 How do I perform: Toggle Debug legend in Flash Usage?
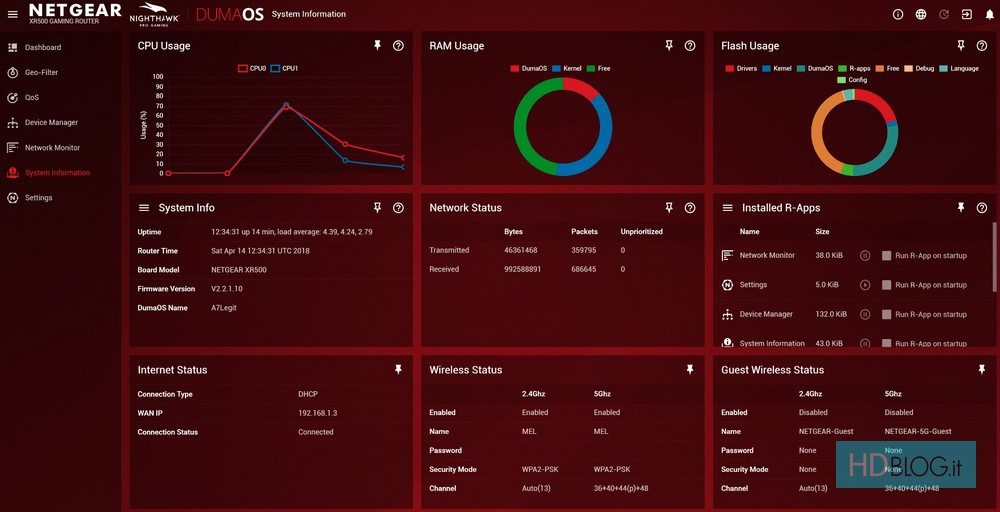point(920,68)
